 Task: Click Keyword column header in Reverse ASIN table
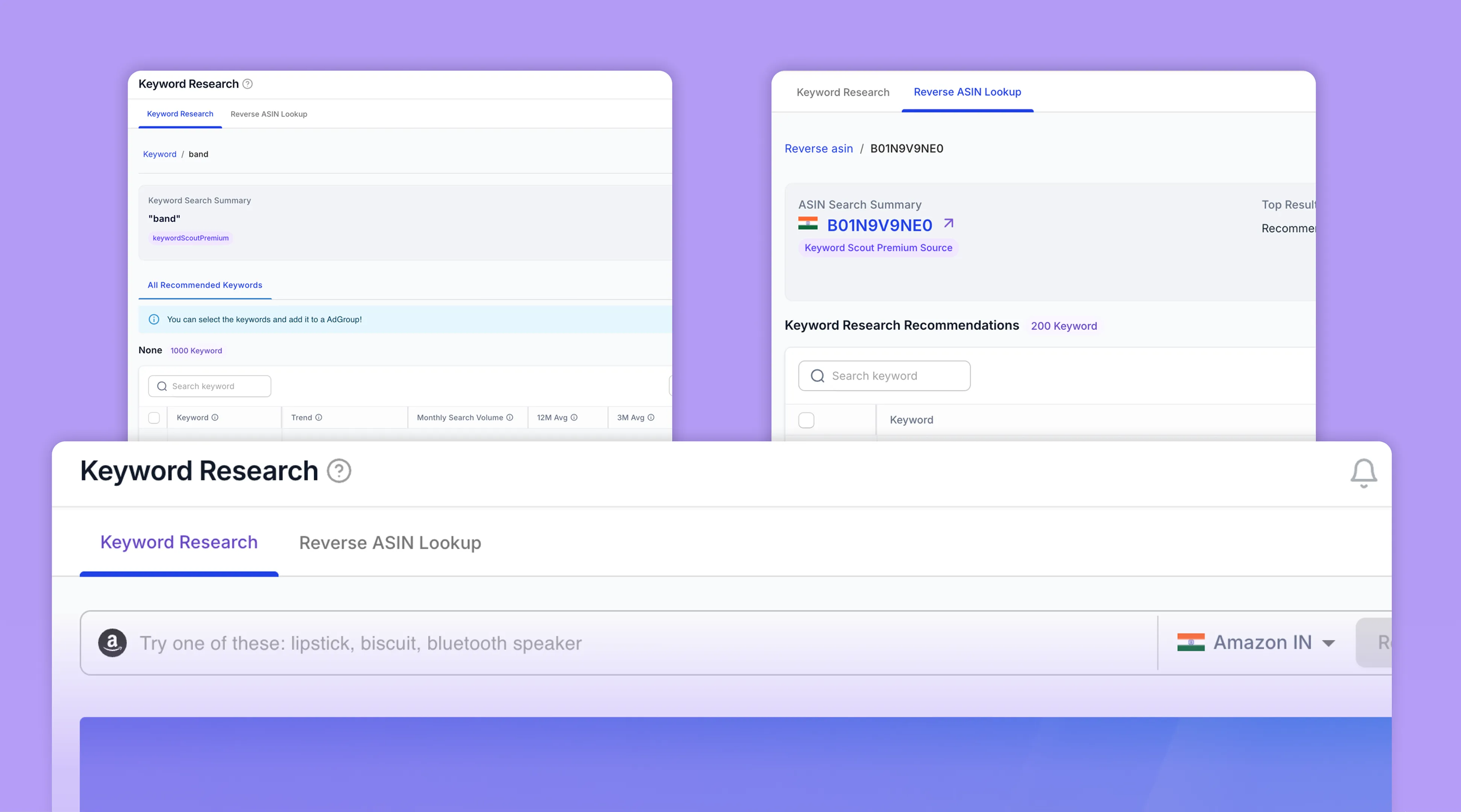click(x=911, y=420)
